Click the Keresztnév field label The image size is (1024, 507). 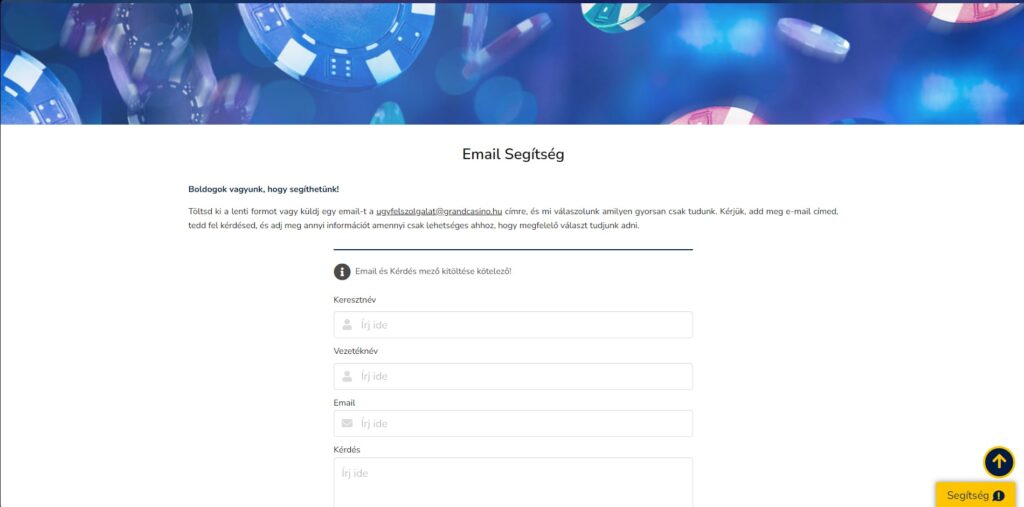pyautogui.click(x=355, y=300)
